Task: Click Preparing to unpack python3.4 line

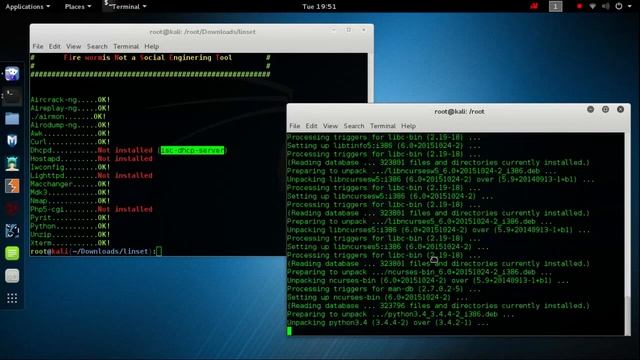Action: coord(400,314)
